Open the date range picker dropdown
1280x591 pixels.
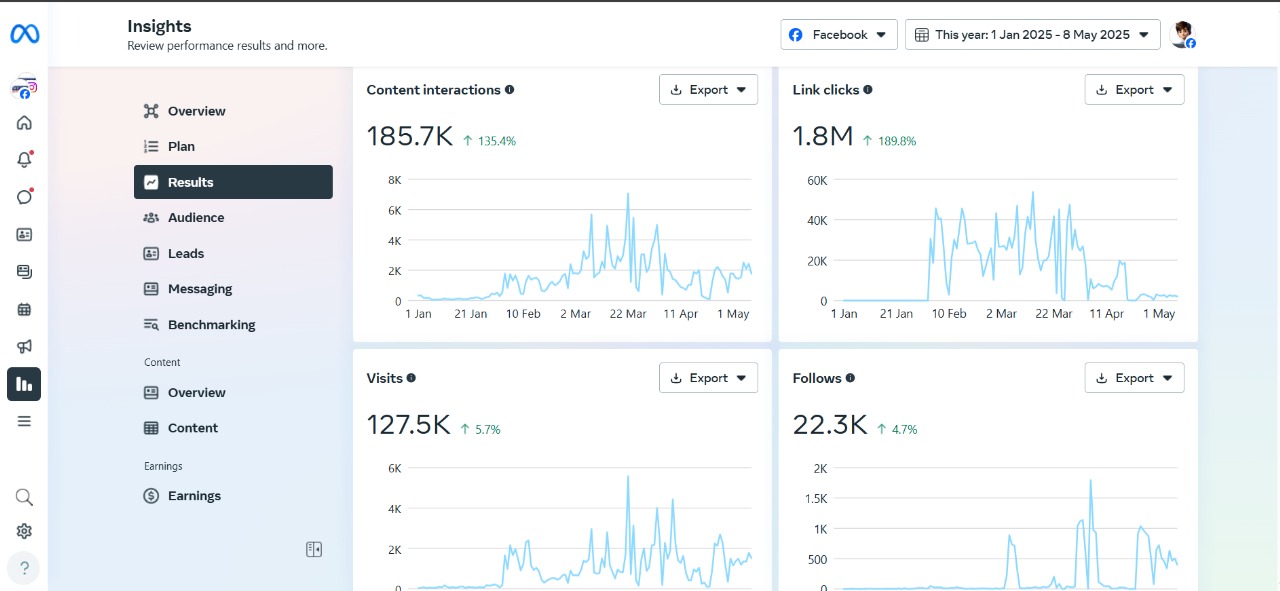pyautogui.click(x=1032, y=34)
